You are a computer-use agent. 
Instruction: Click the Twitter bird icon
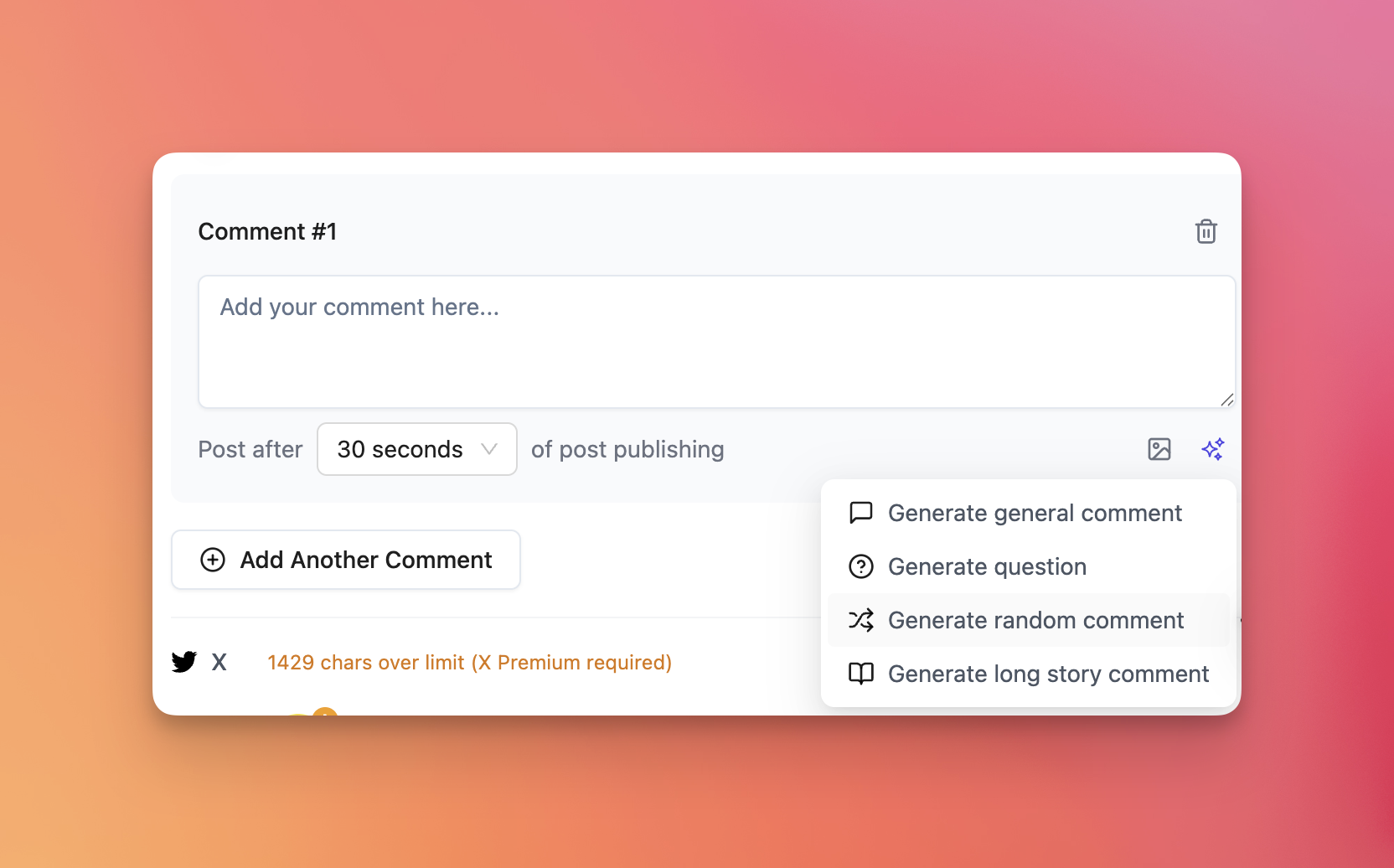pyautogui.click(x=183, y=662)
